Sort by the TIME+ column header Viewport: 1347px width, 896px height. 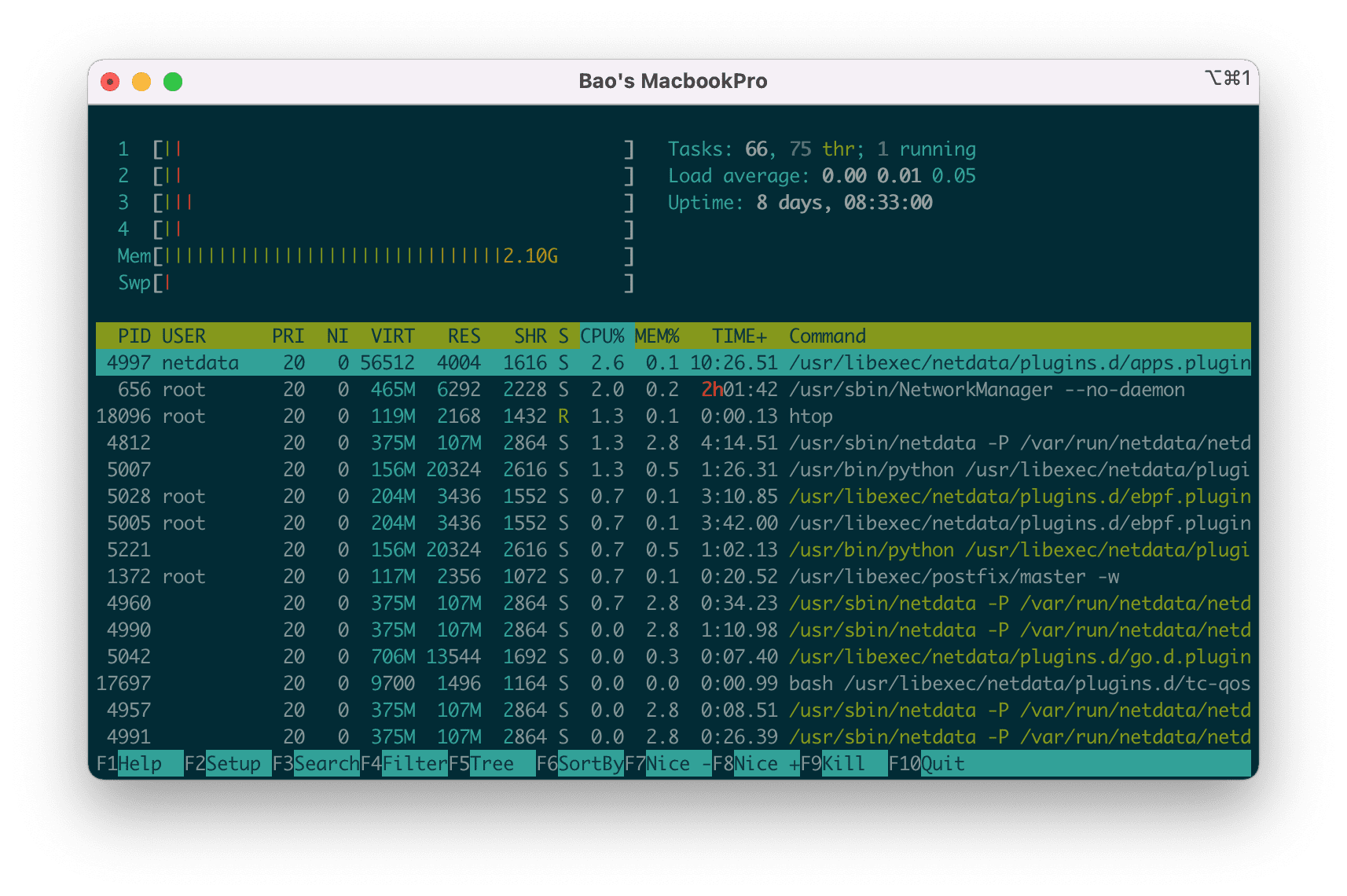tap(740, 336)
